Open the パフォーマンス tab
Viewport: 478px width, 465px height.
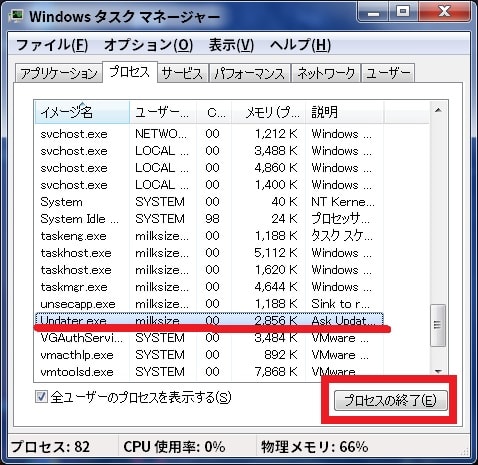[x=250, y=73]
